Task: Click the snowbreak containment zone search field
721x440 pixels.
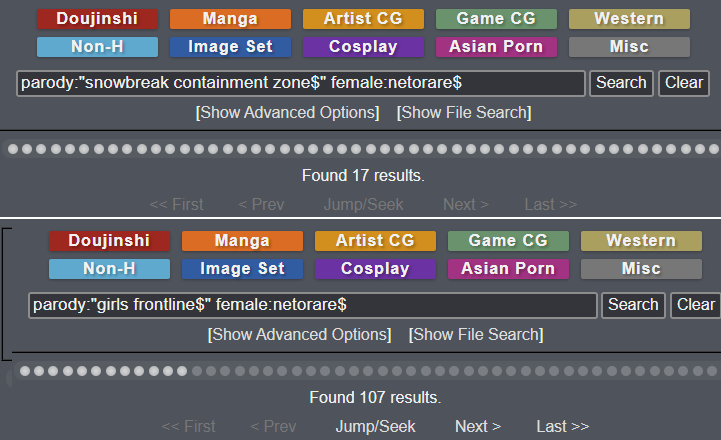Action: 301,83
